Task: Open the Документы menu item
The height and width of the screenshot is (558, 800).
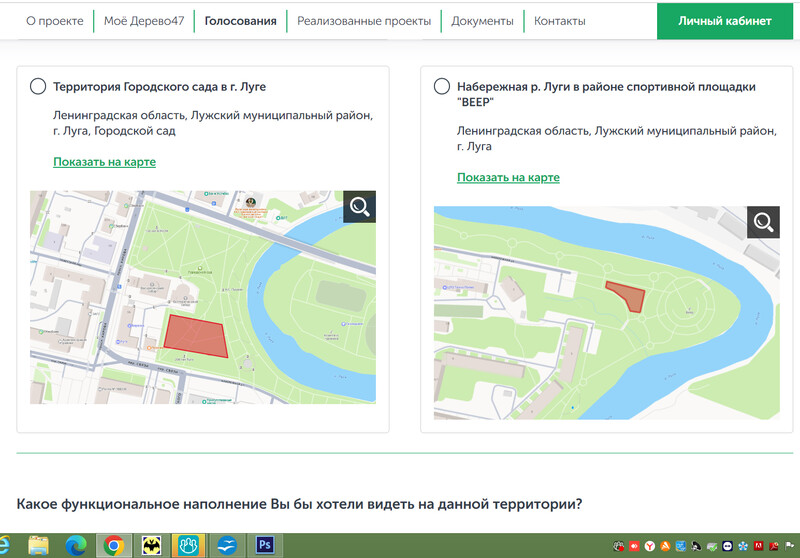Action: 482,21
